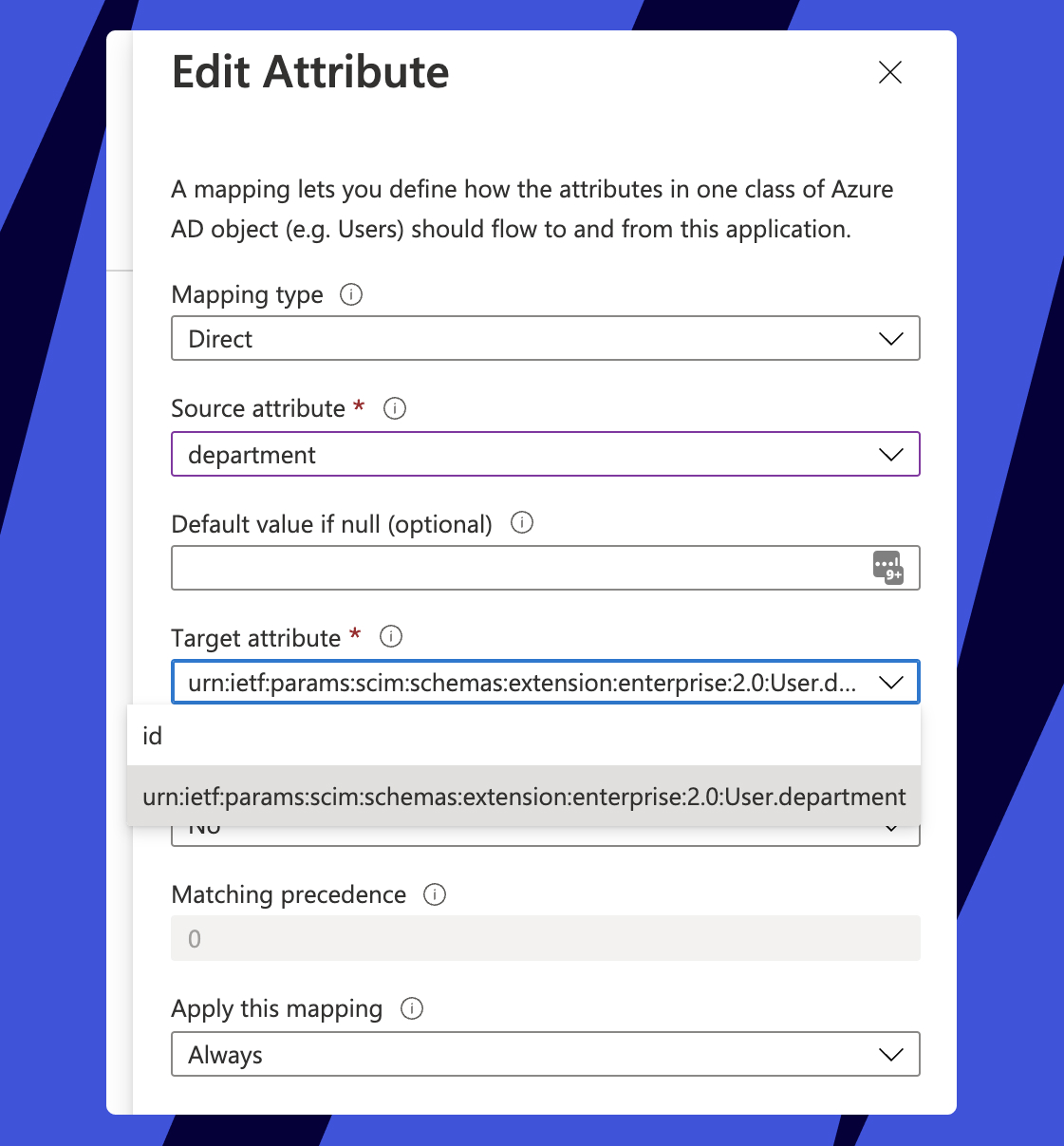
Task: Open the Apply this mapping dropdown
Action: tap(890, 1055)
